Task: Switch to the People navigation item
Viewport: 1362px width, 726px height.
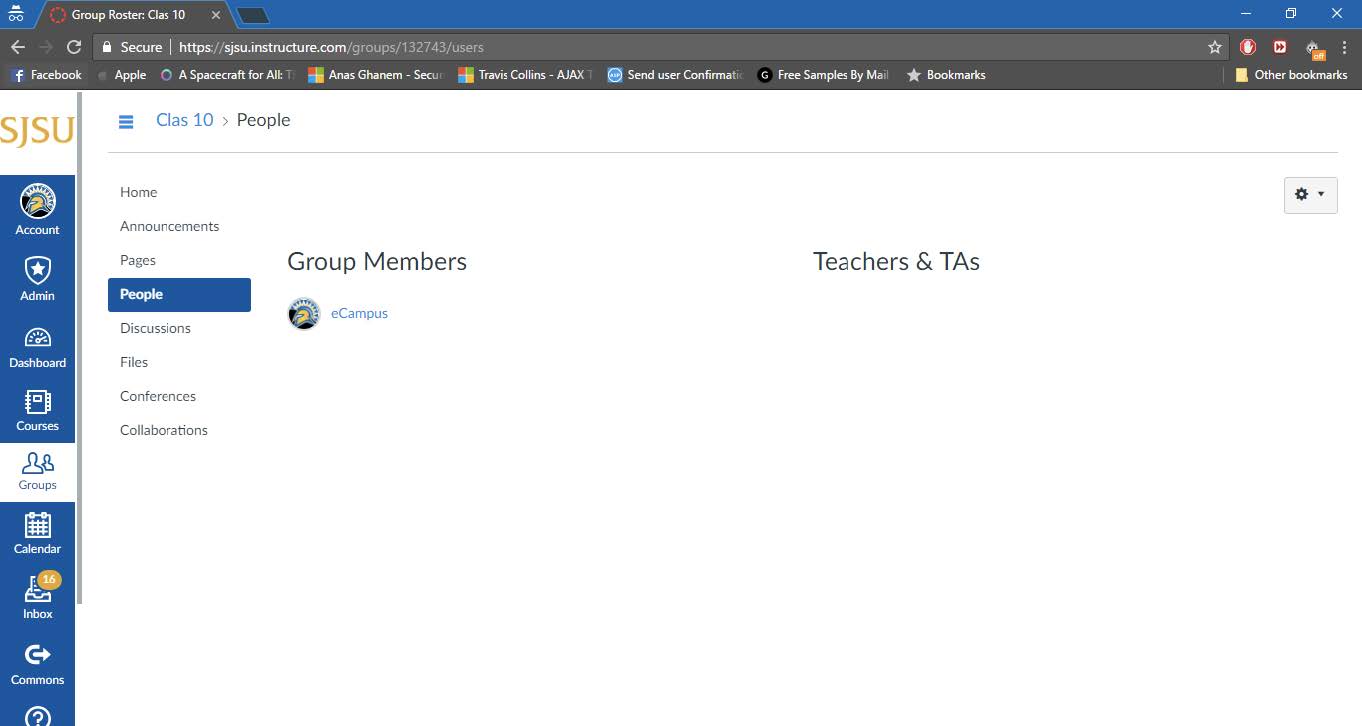Action: (141, 294)
